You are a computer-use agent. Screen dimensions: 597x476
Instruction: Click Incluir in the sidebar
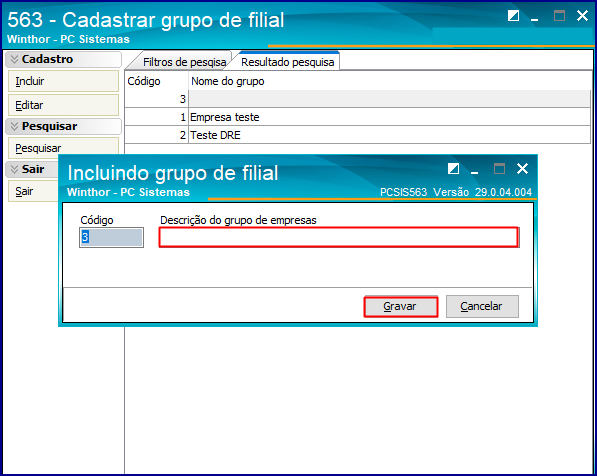pyautogui.click(x=63, y=81)
